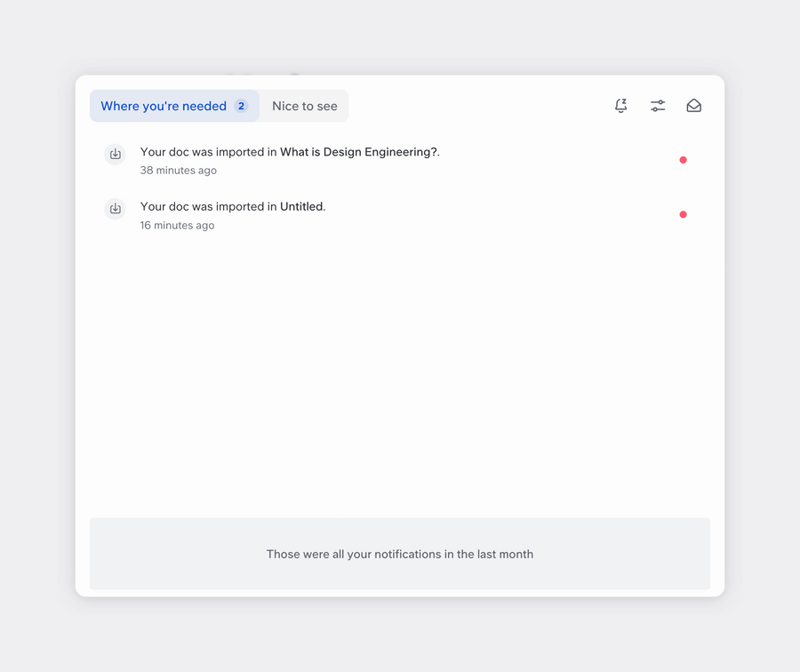Click the mark-all-as-read envelope icon

(695, 105)
